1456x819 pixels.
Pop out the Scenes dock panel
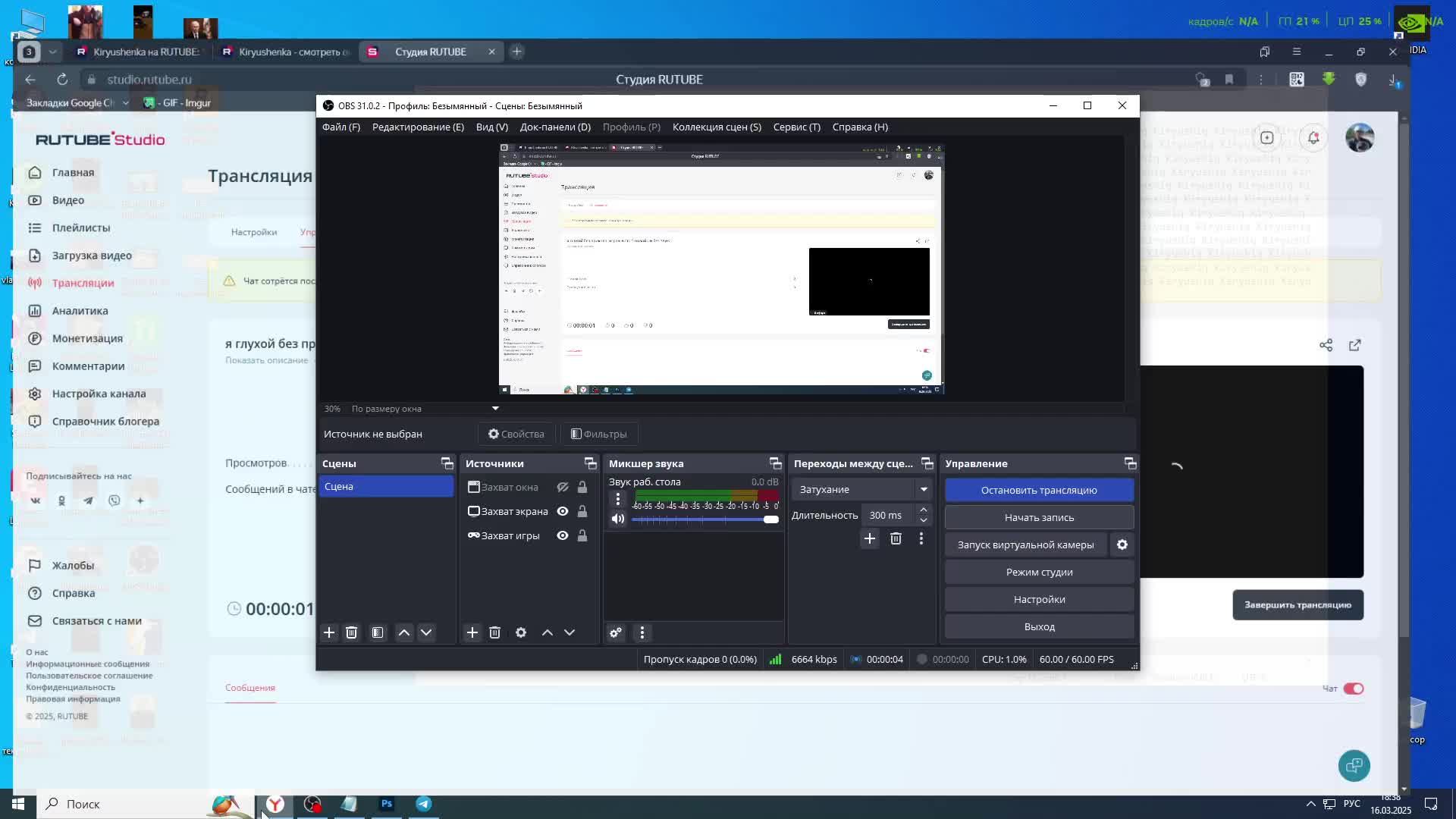pos(447,463)
